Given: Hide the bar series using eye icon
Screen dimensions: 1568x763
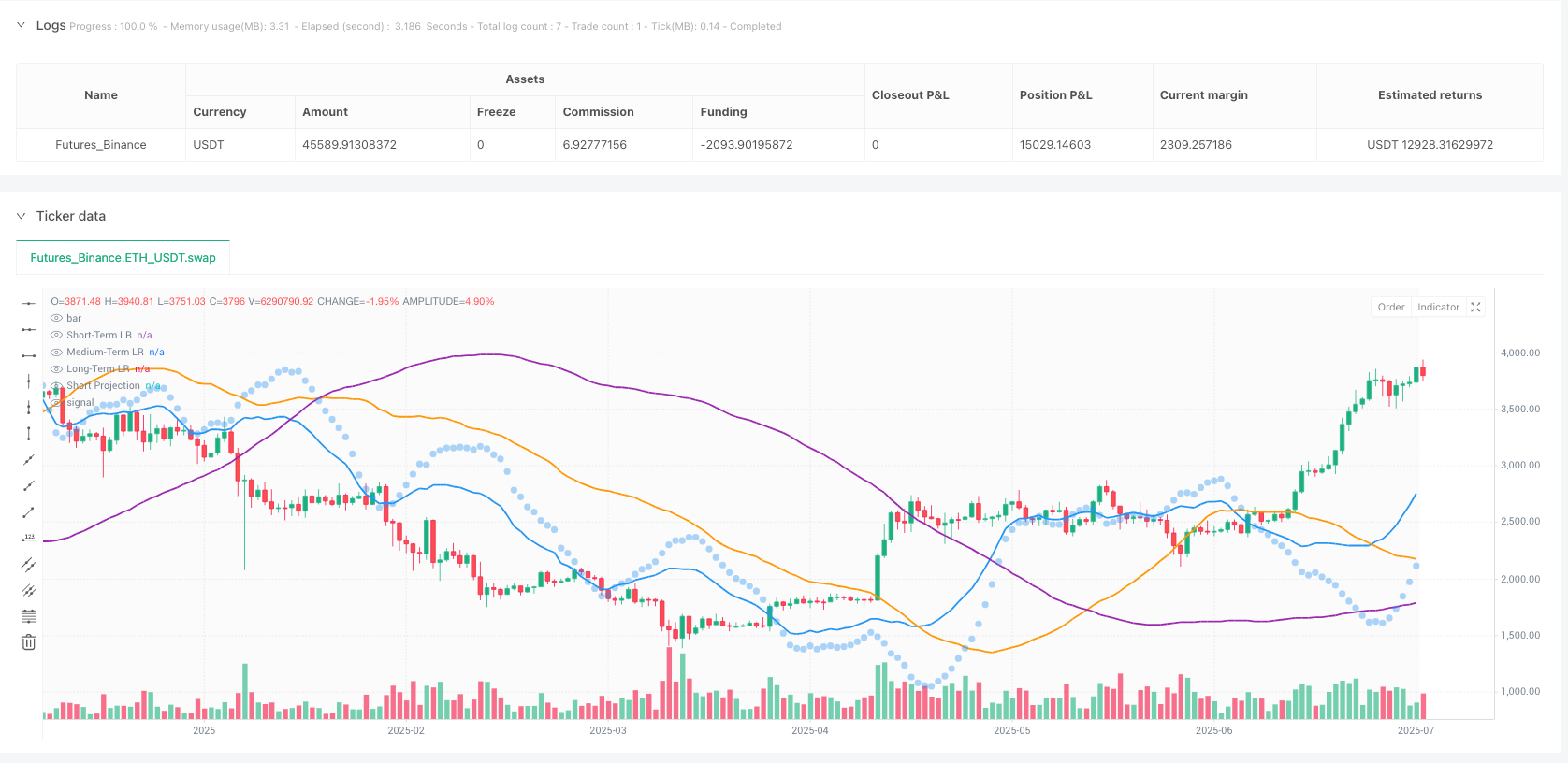Looking at the screenshot, I should (x=57, y=319).
